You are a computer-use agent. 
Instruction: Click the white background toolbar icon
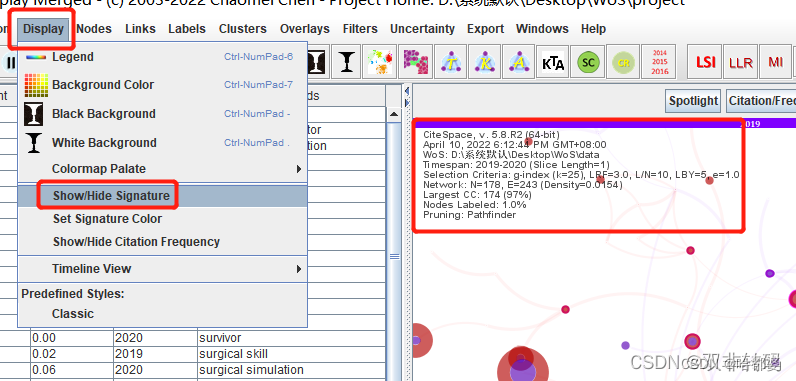click(x=347, y=62)
